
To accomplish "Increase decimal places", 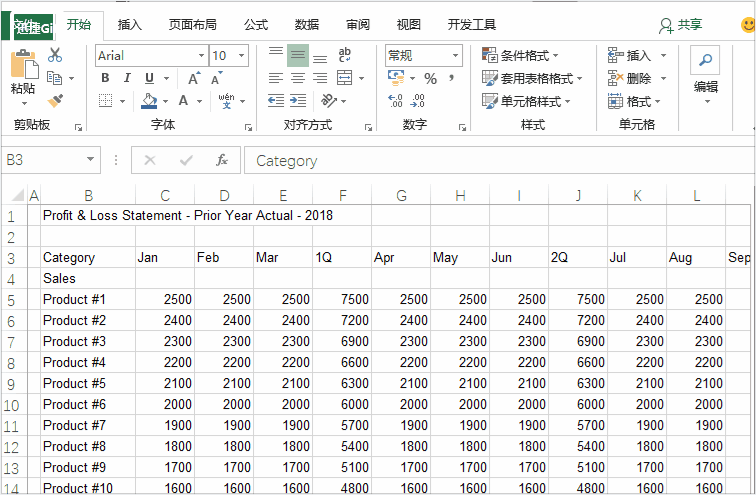I will [x=395, y=101].
